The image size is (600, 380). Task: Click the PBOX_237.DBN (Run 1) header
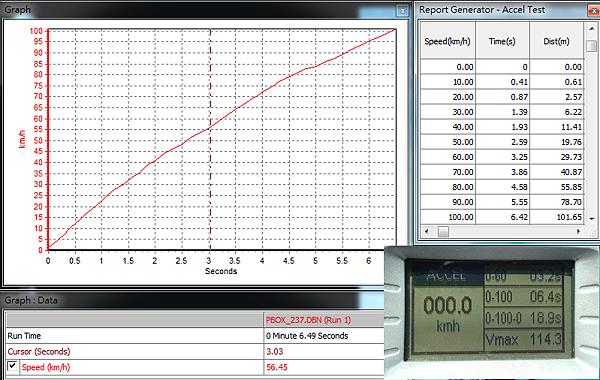tap(308, 320)
